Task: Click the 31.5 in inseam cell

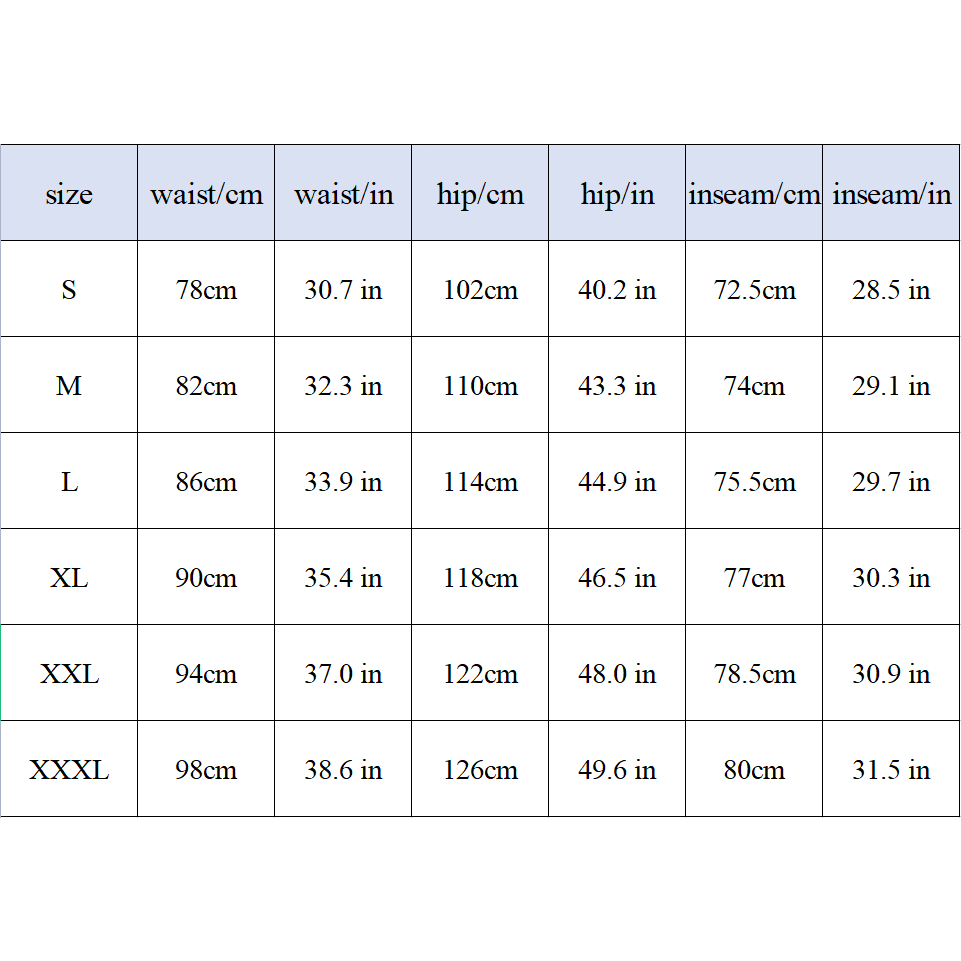Action: click(x=891, y=769)
